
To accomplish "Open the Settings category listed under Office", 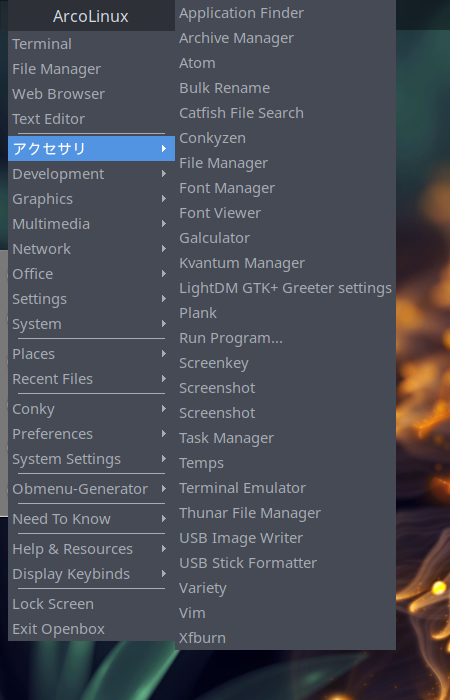I will pyautogui.click(x=92, y=299).
